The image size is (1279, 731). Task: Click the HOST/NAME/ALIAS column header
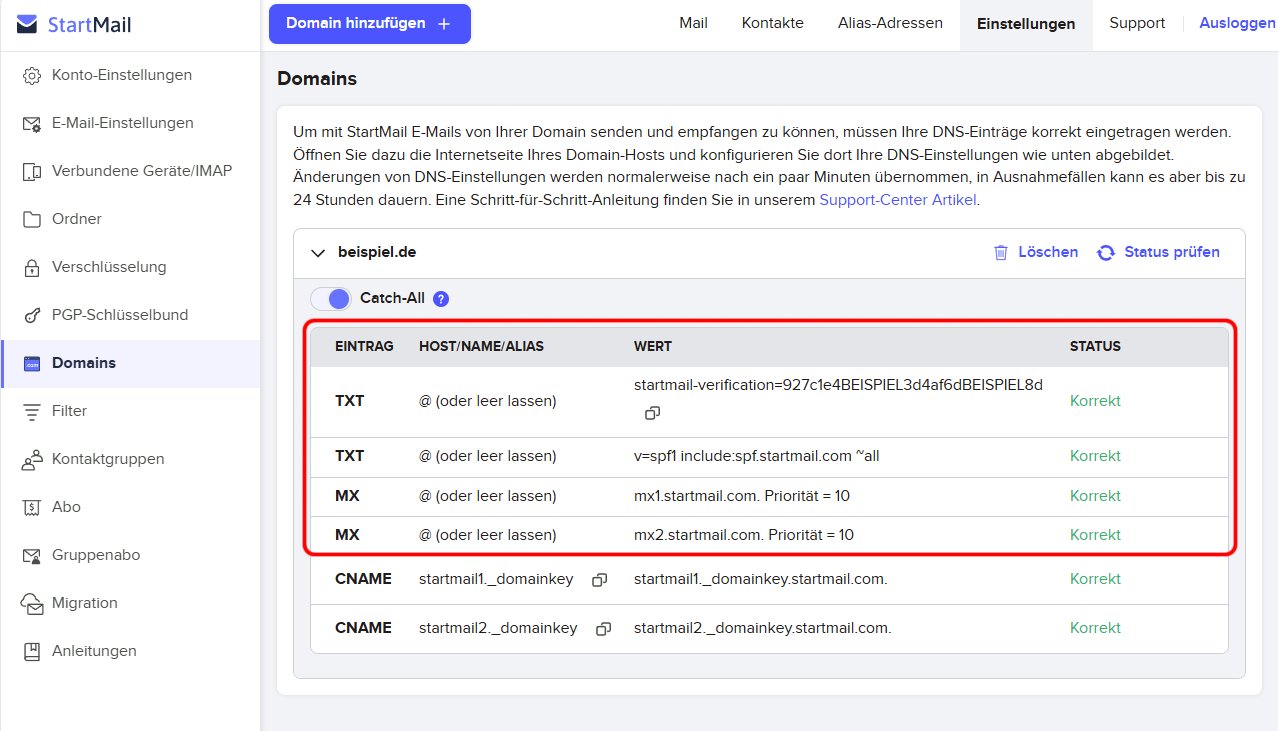[481, 347]
